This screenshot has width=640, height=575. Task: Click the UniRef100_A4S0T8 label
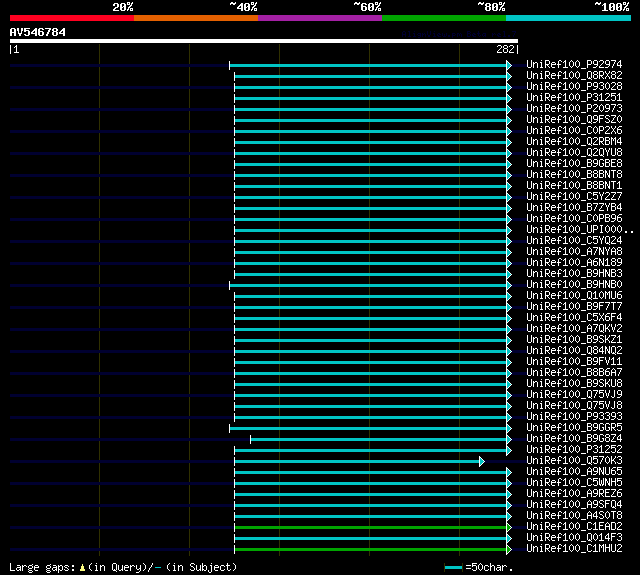[574, 516]
